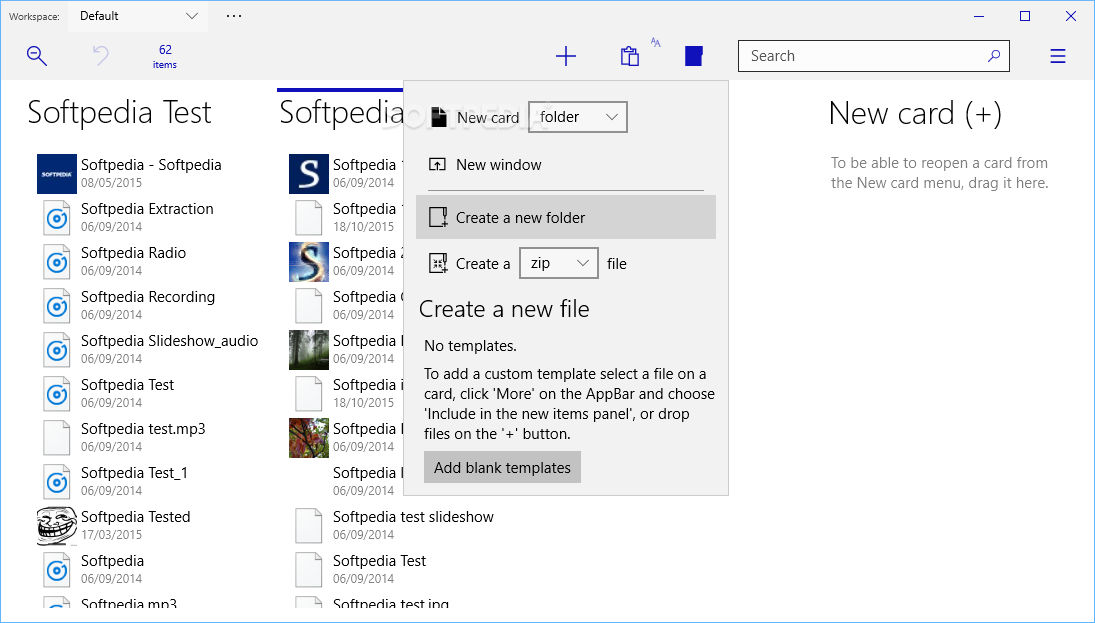
Task: Select New window menu entry
Action: (x=566, y=165)
